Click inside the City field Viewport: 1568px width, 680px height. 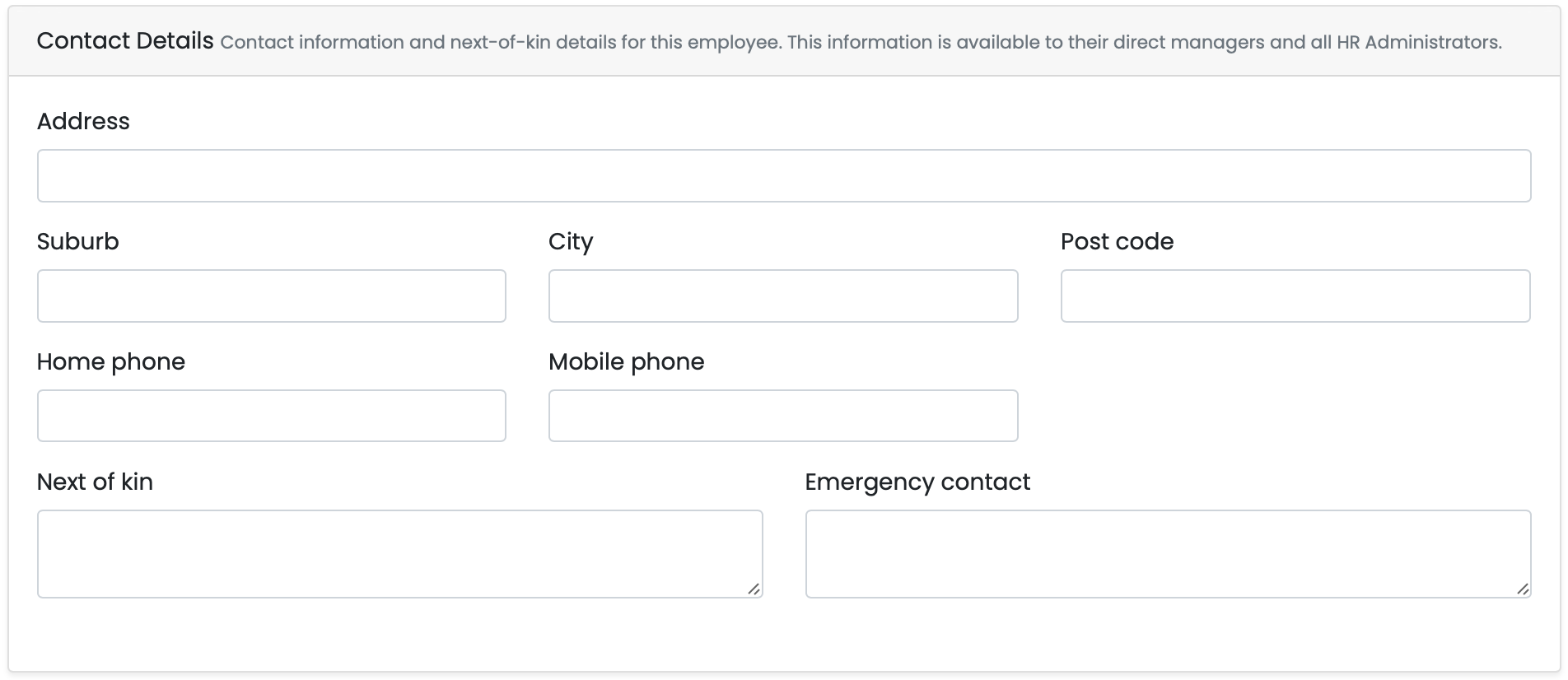click(782, 296)
